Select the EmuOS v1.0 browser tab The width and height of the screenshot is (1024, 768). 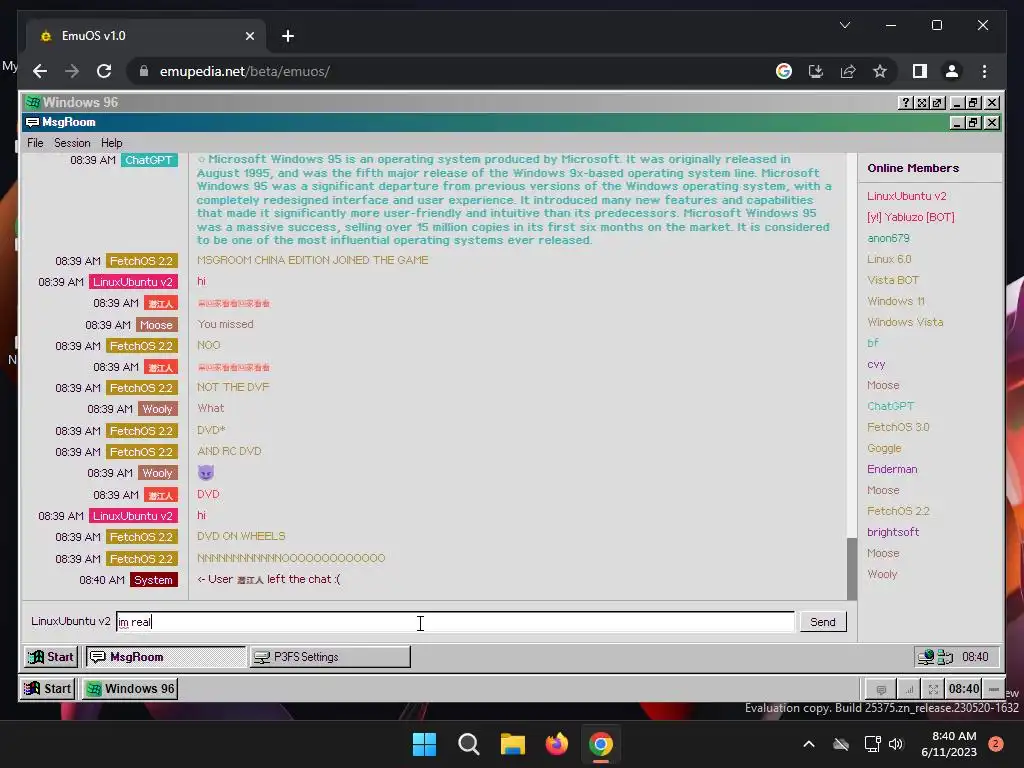tap(146, 36)
